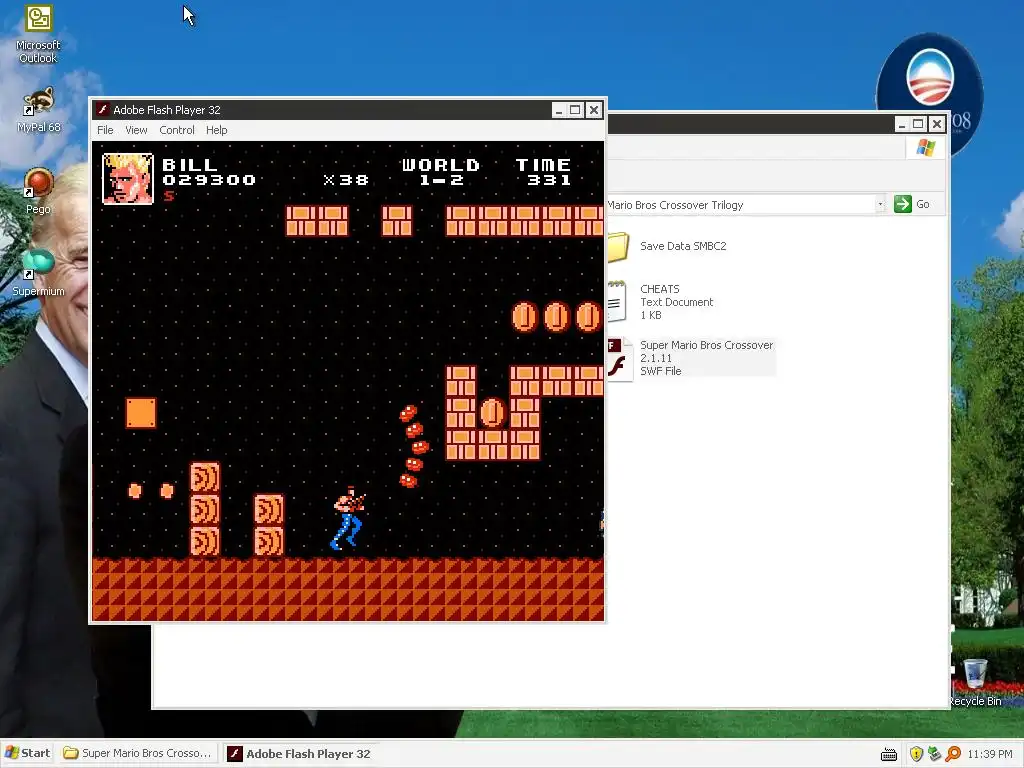This screenshot has height=768, width=1024.
Task: Select the Supermium desktop shortcut
Action: coord(38,264)
